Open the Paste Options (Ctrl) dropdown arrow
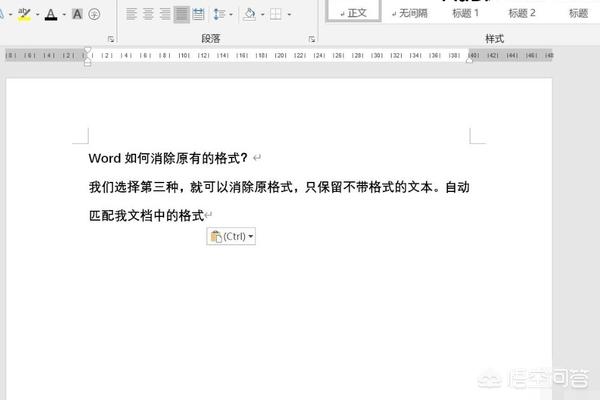Viewport: 600px width, 400px height. tap(251, 236)
